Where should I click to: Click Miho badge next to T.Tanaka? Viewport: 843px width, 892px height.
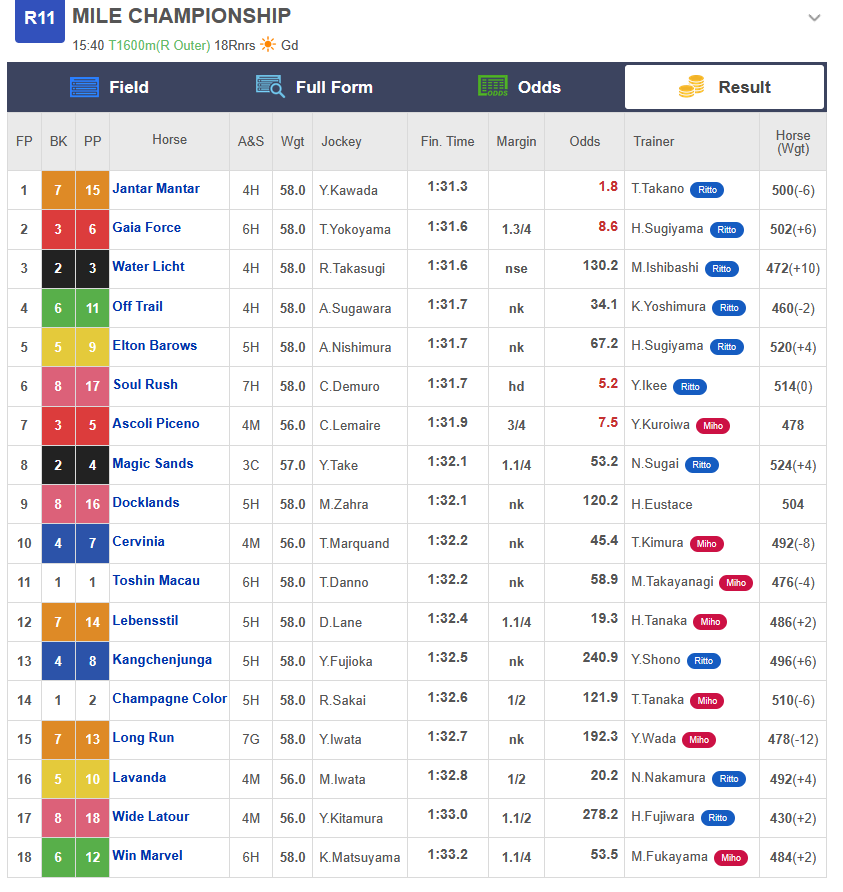[707, 701]
